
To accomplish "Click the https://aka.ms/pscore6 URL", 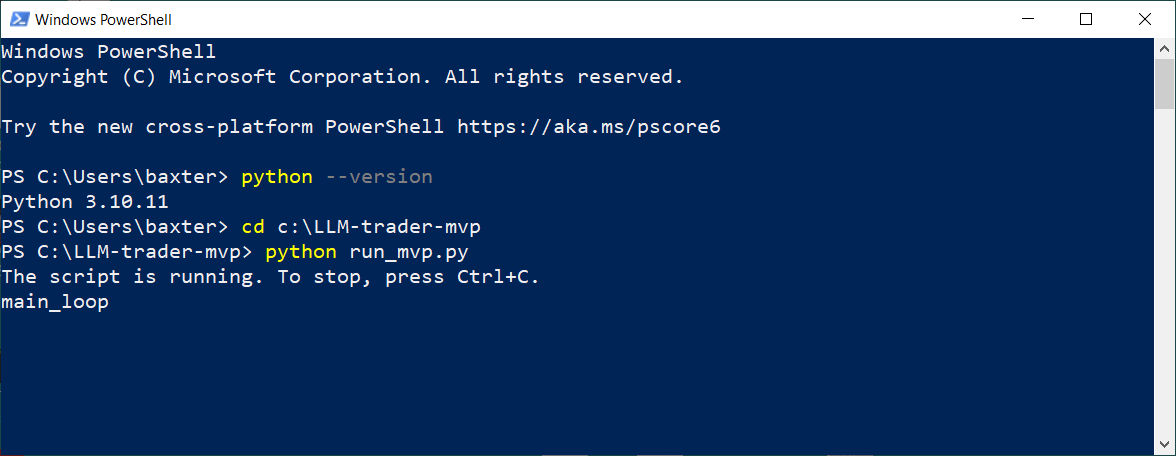I will (588, 127).
